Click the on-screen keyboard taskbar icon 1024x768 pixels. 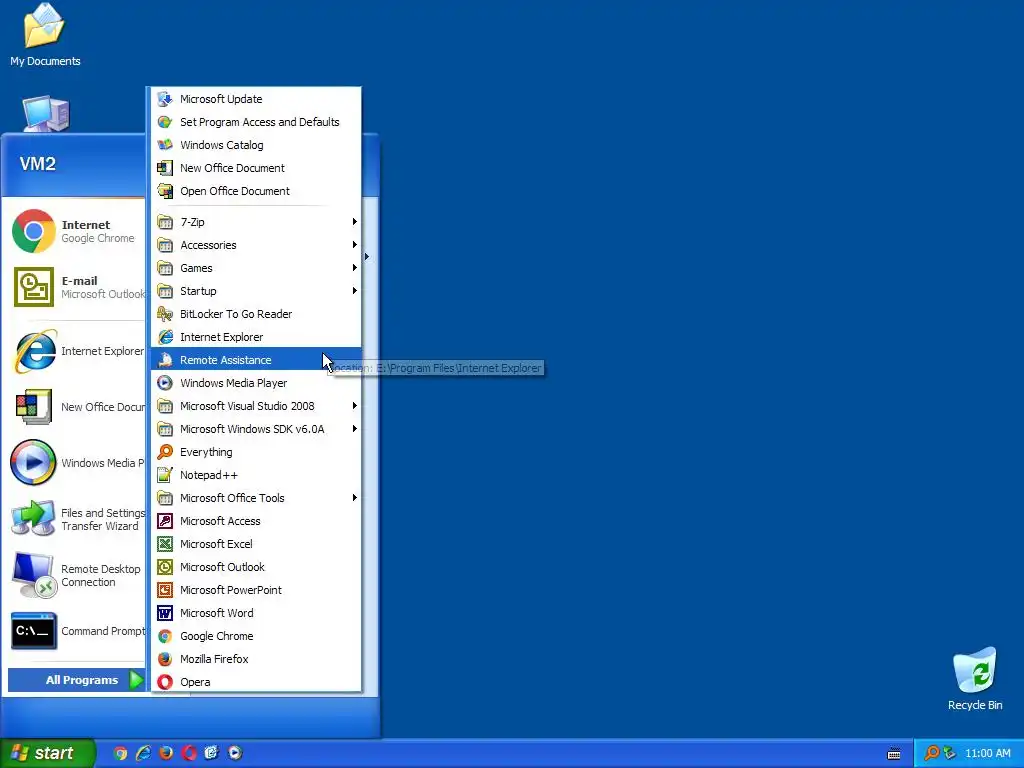pos(894,754)
